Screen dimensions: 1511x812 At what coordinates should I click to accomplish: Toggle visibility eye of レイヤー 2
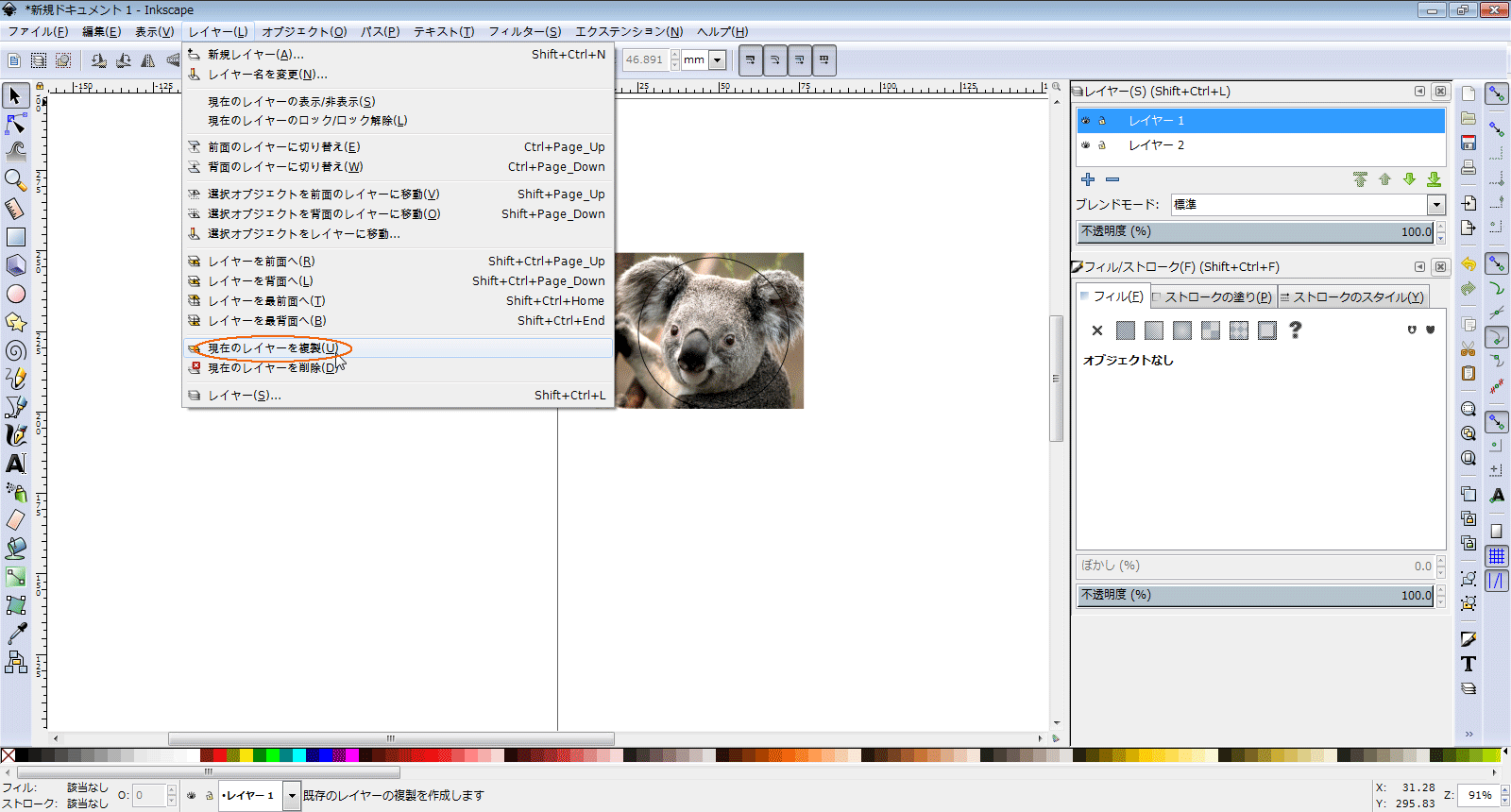click(1086, 145)
